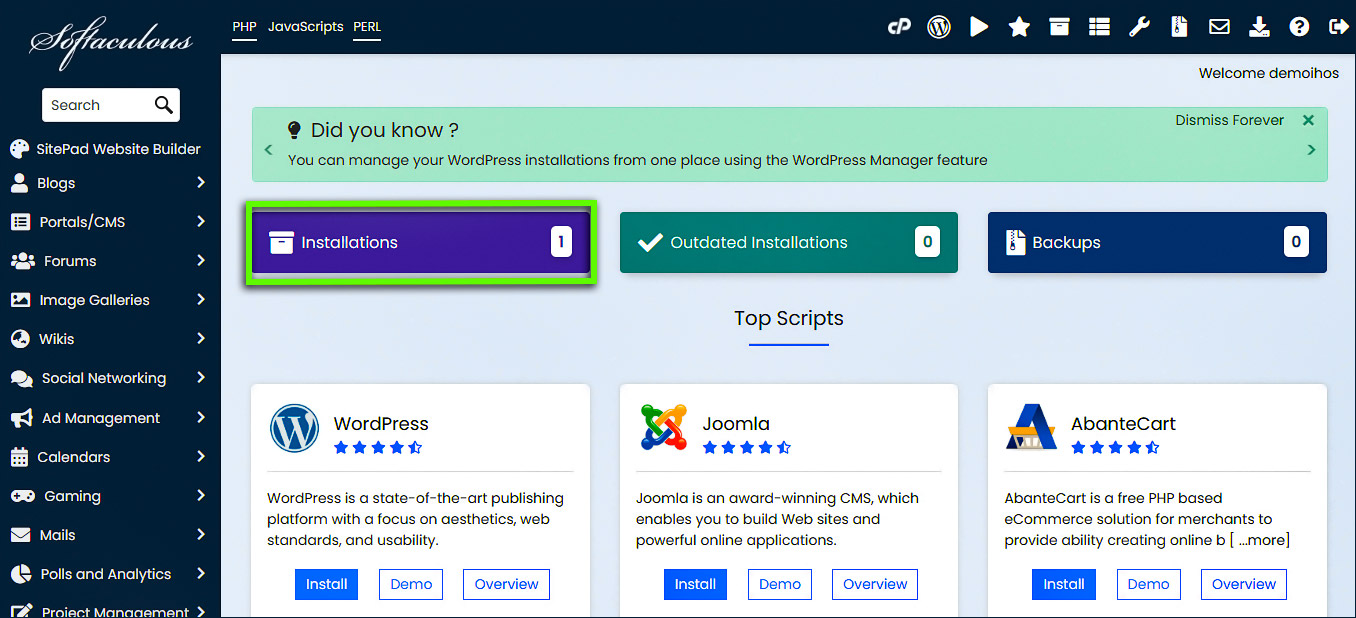Screen dimensions: 1356x618
Task: Click the WordPress star rating
Action: (x=378, y=448)
